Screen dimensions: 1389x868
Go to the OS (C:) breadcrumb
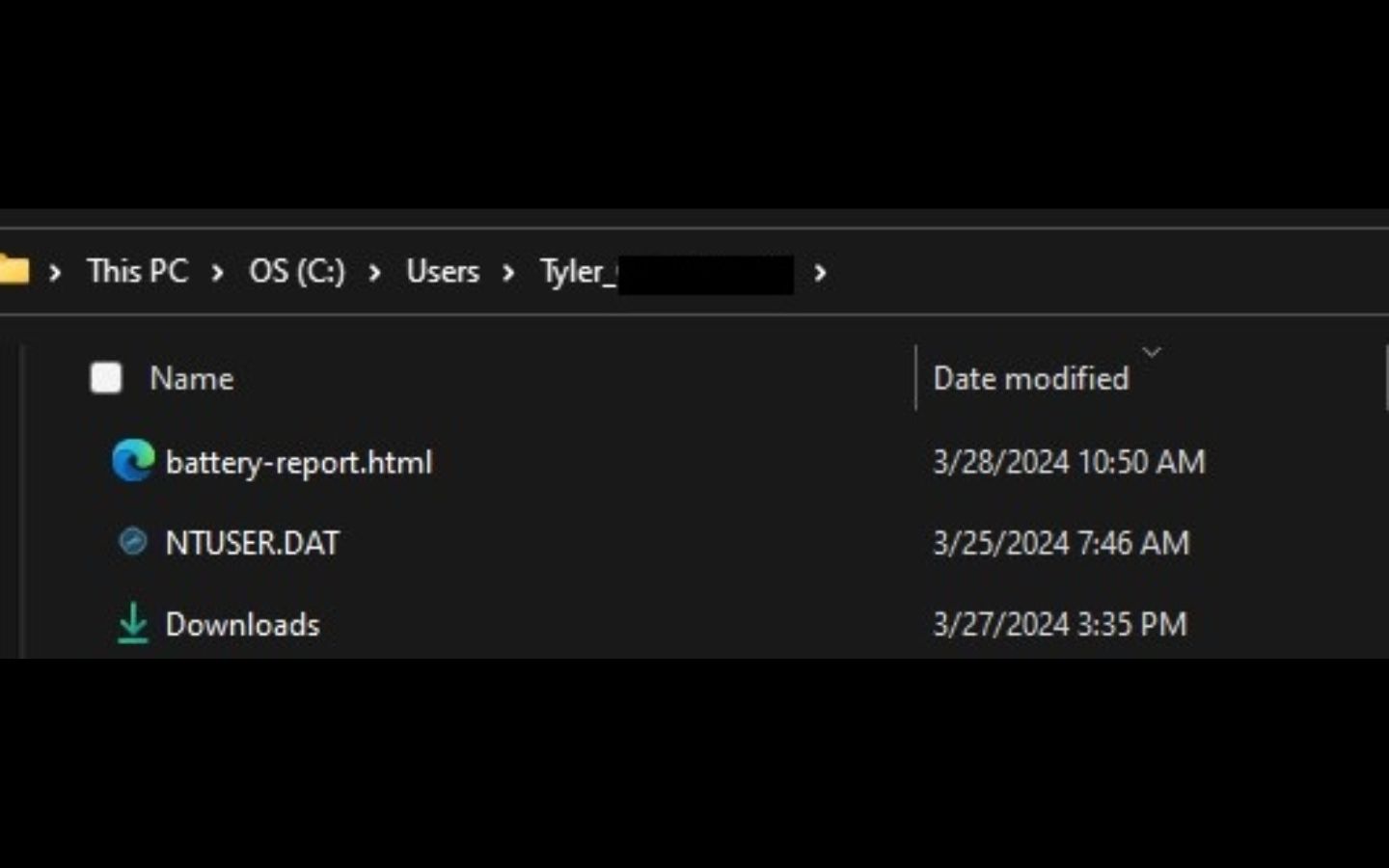point(296,271)
